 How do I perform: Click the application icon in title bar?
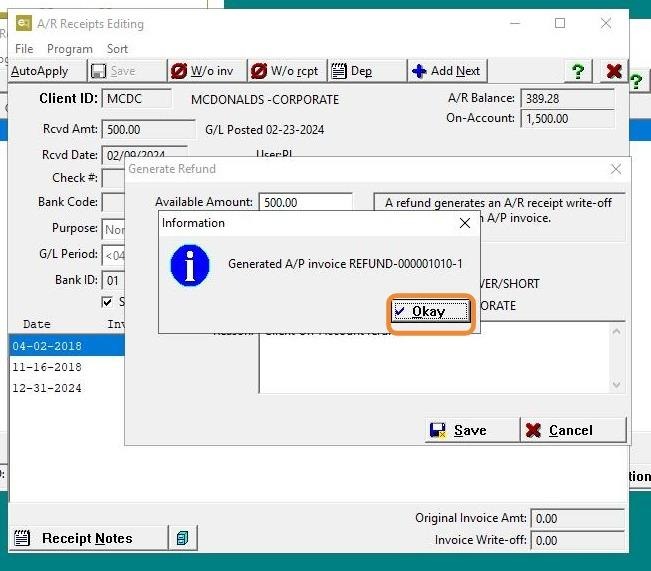point(24,23)
